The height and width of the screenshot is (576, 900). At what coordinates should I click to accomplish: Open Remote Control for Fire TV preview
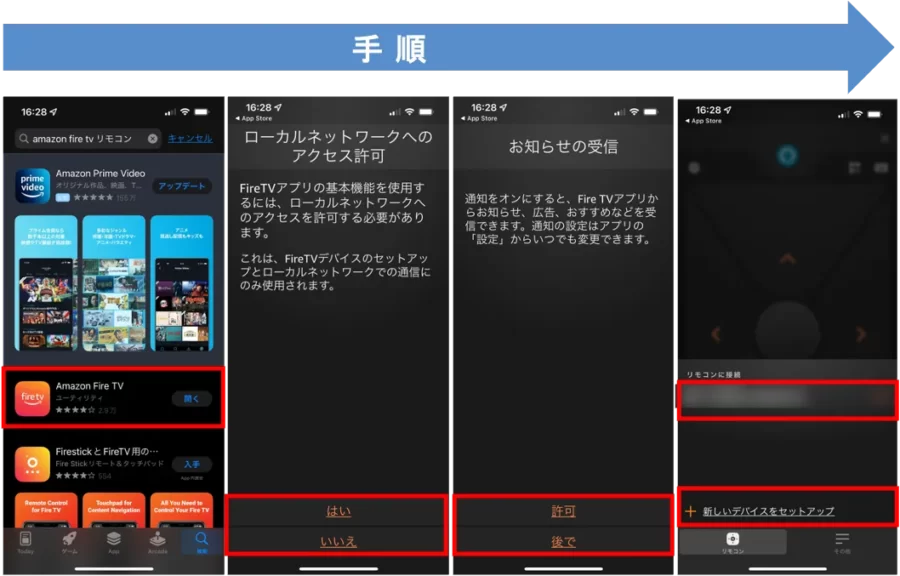(x=46, y=510)
